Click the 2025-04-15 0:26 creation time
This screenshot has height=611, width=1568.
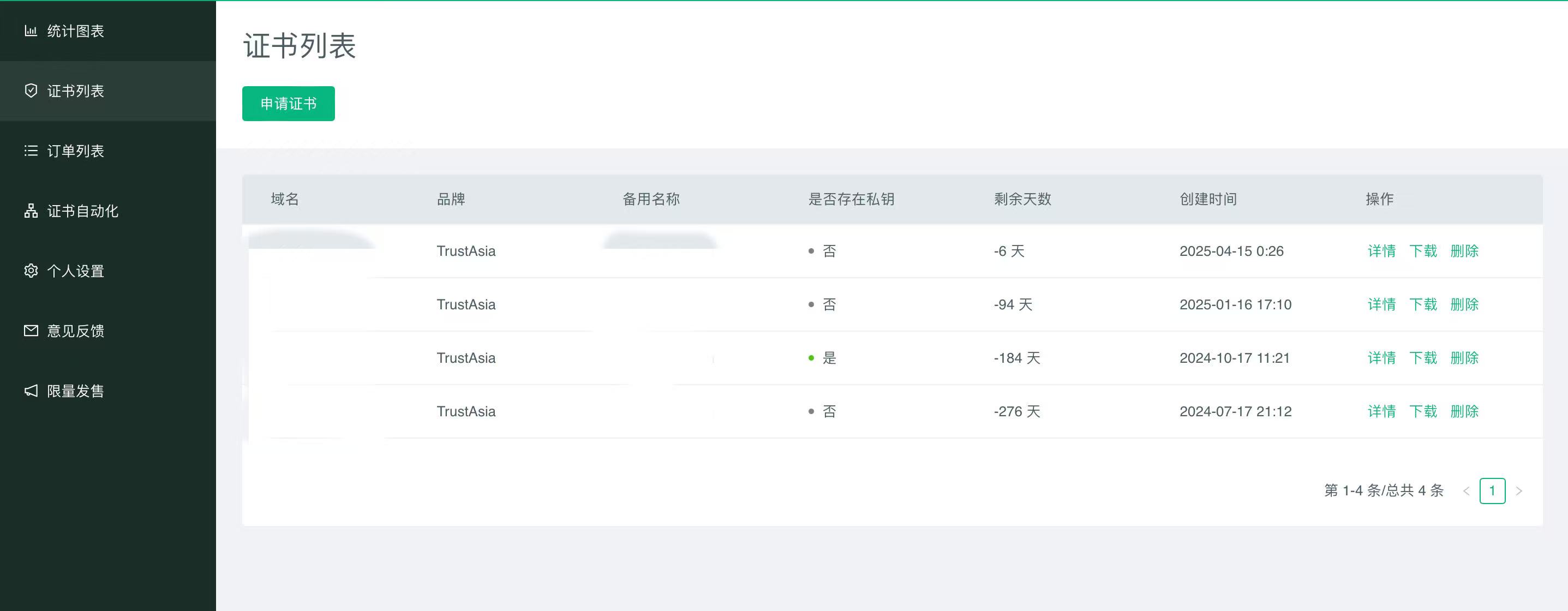coord(1231,251)
